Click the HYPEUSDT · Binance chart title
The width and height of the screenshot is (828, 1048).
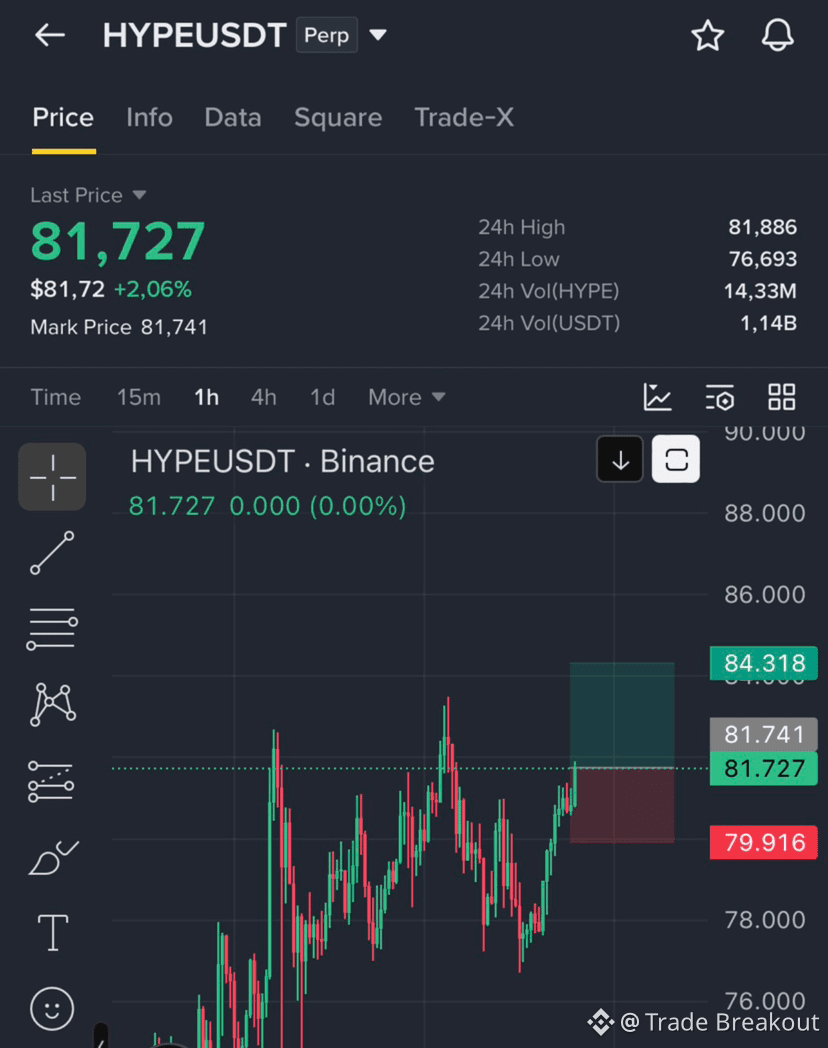[x=283, y=462]
